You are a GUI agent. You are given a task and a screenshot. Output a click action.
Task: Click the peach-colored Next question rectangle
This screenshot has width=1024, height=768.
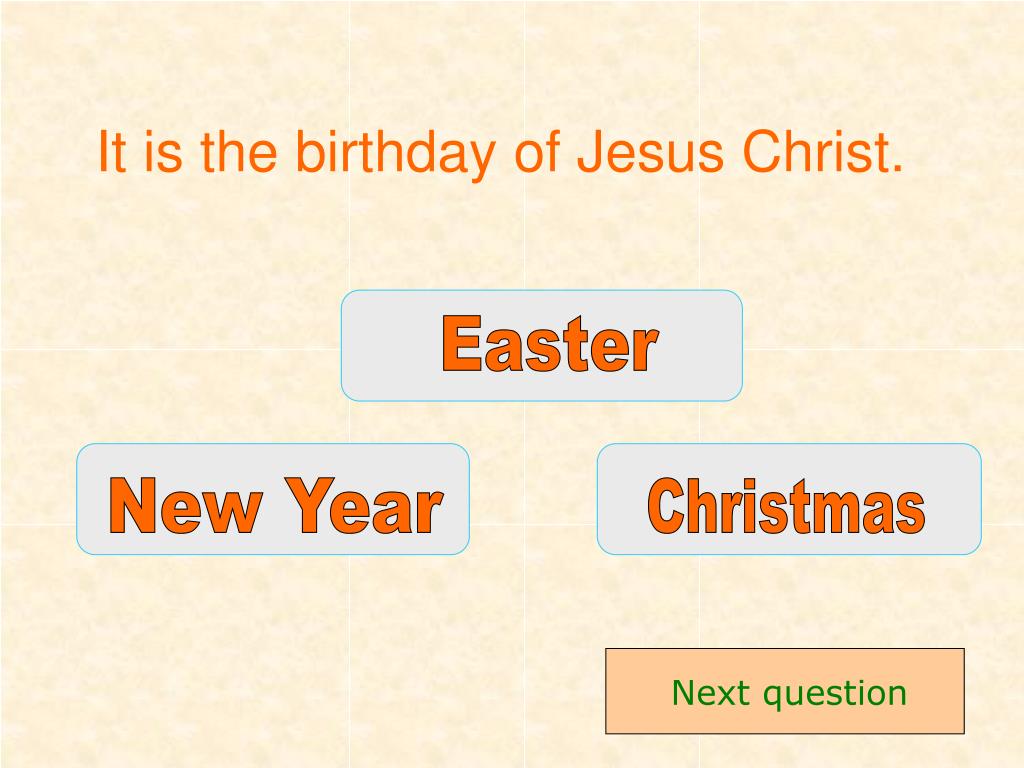pyautogui.click(x=785, y=691)
